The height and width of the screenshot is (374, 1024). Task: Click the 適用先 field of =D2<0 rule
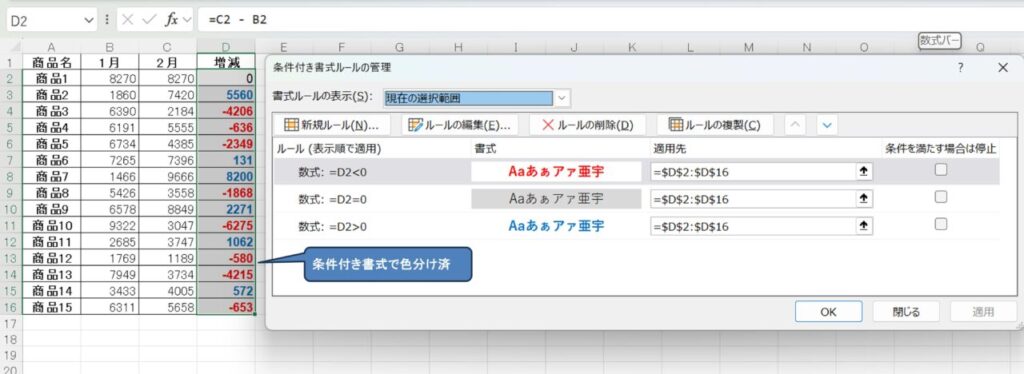[754, 172]
